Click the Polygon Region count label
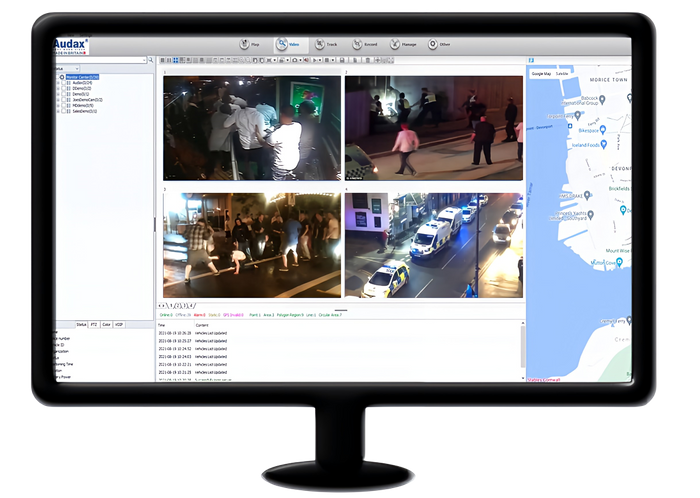The width and height of the screenshot is (700, 498). click(x=290, y=315)
